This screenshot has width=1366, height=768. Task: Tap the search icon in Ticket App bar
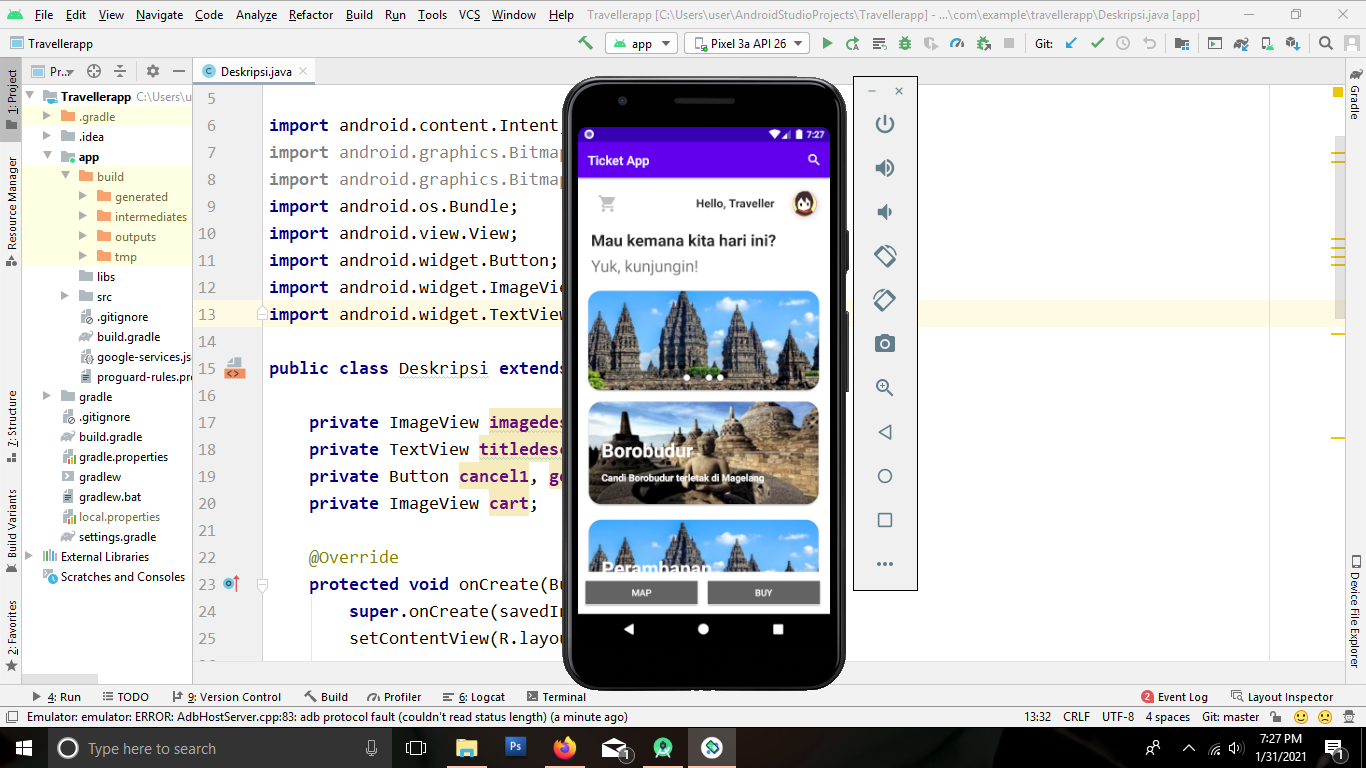(814, 160)
